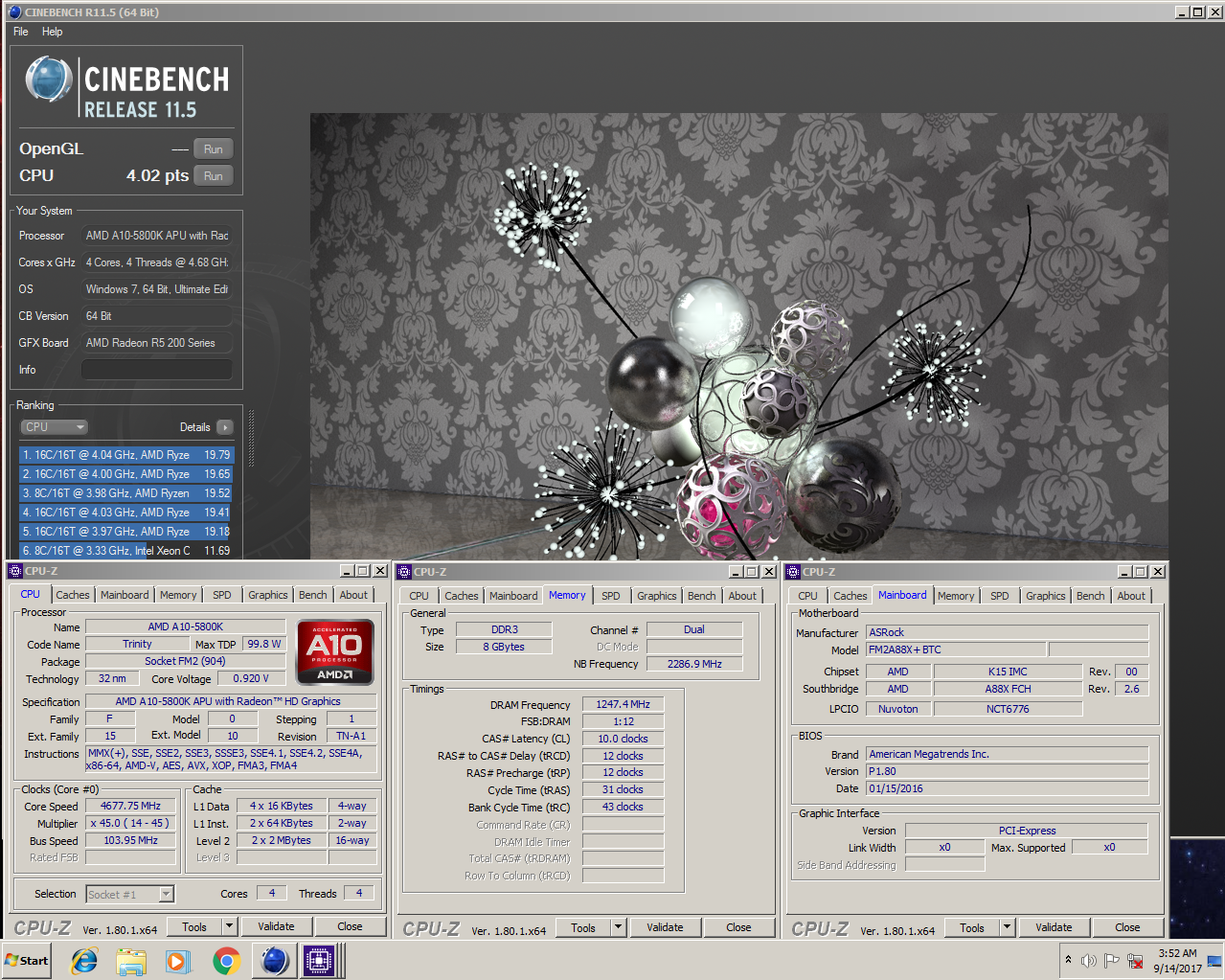The image size is (1225, 980).
Task: Click Tools button in first CPU-Z window
Action: [x=195, y=927]
